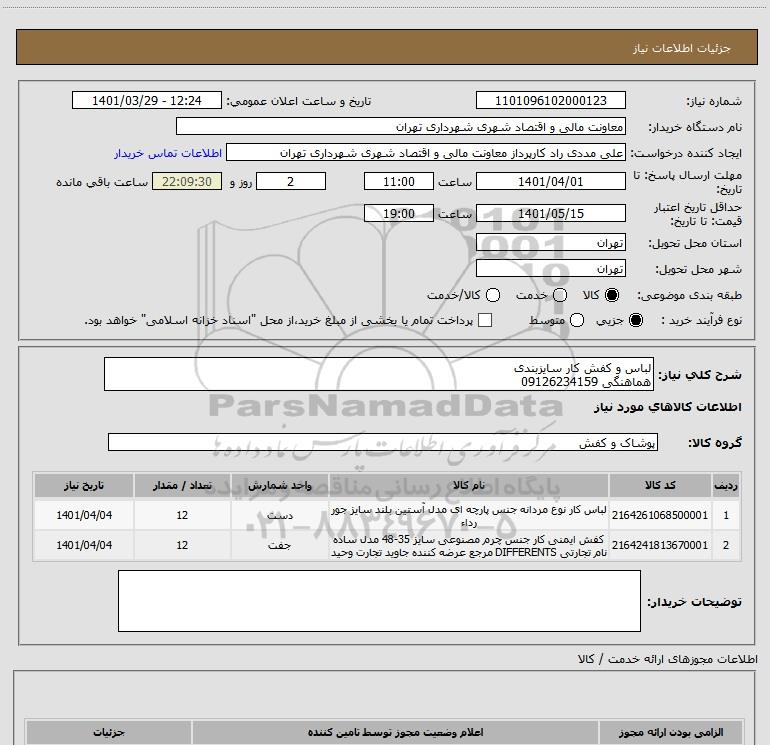Image resolution: width=770 pixels, height=745 pixels.
Task: Click the deadline time field 11:00
Action: click(399, 182)
